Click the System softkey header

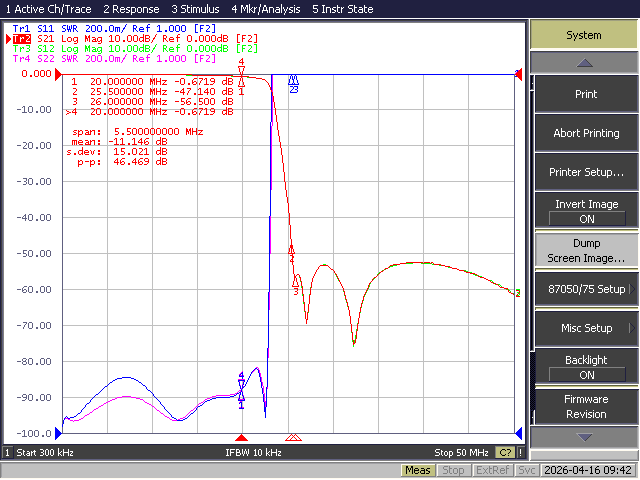584,35
